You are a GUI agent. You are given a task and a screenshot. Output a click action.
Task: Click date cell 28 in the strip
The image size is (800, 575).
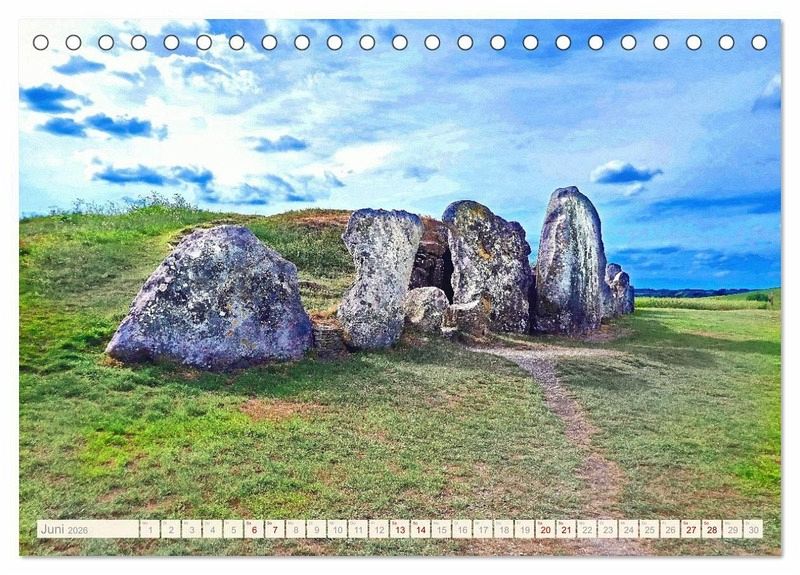(712, 529)
